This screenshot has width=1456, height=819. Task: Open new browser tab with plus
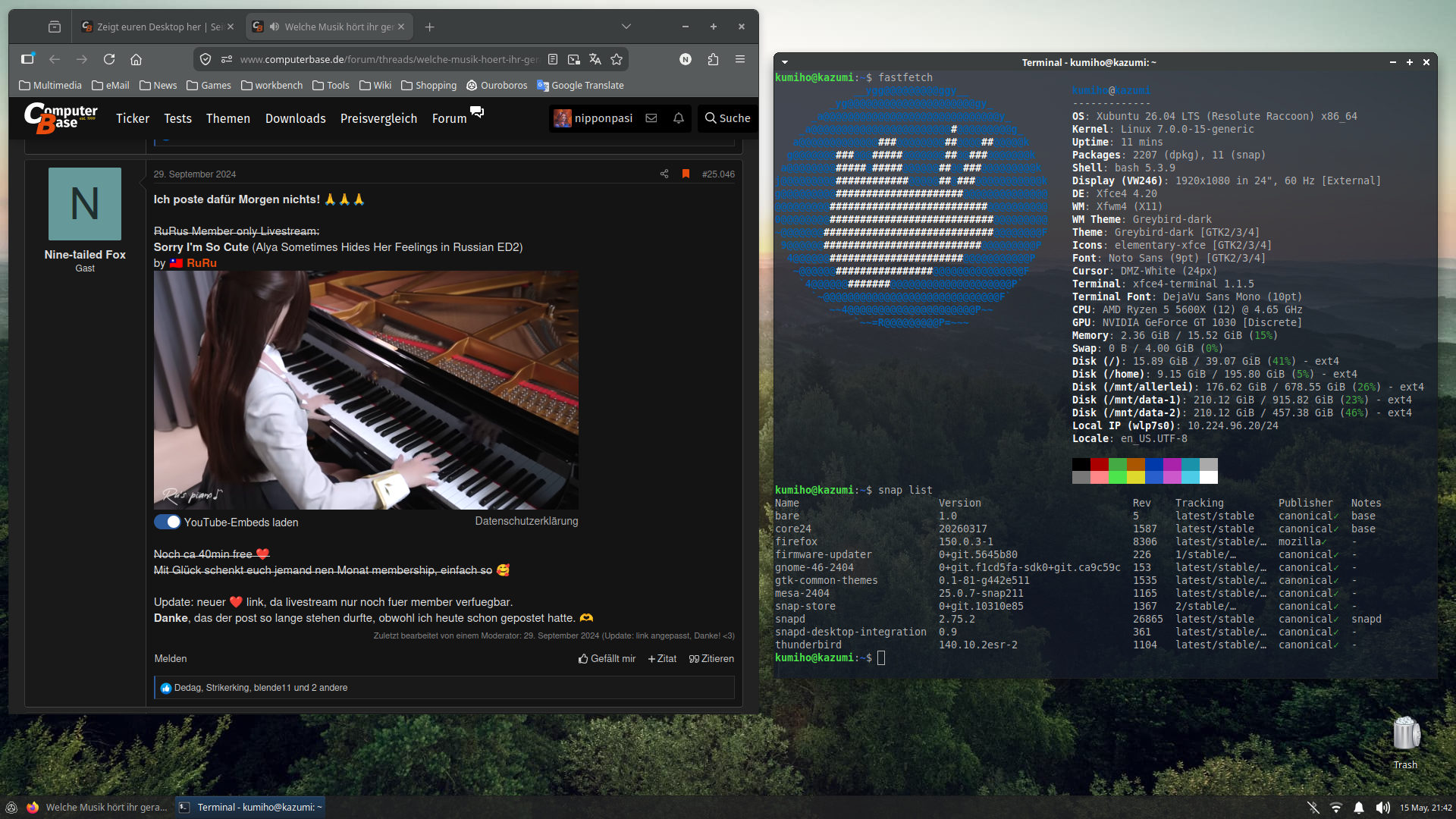pyautogui.click(x=429, y=27)
